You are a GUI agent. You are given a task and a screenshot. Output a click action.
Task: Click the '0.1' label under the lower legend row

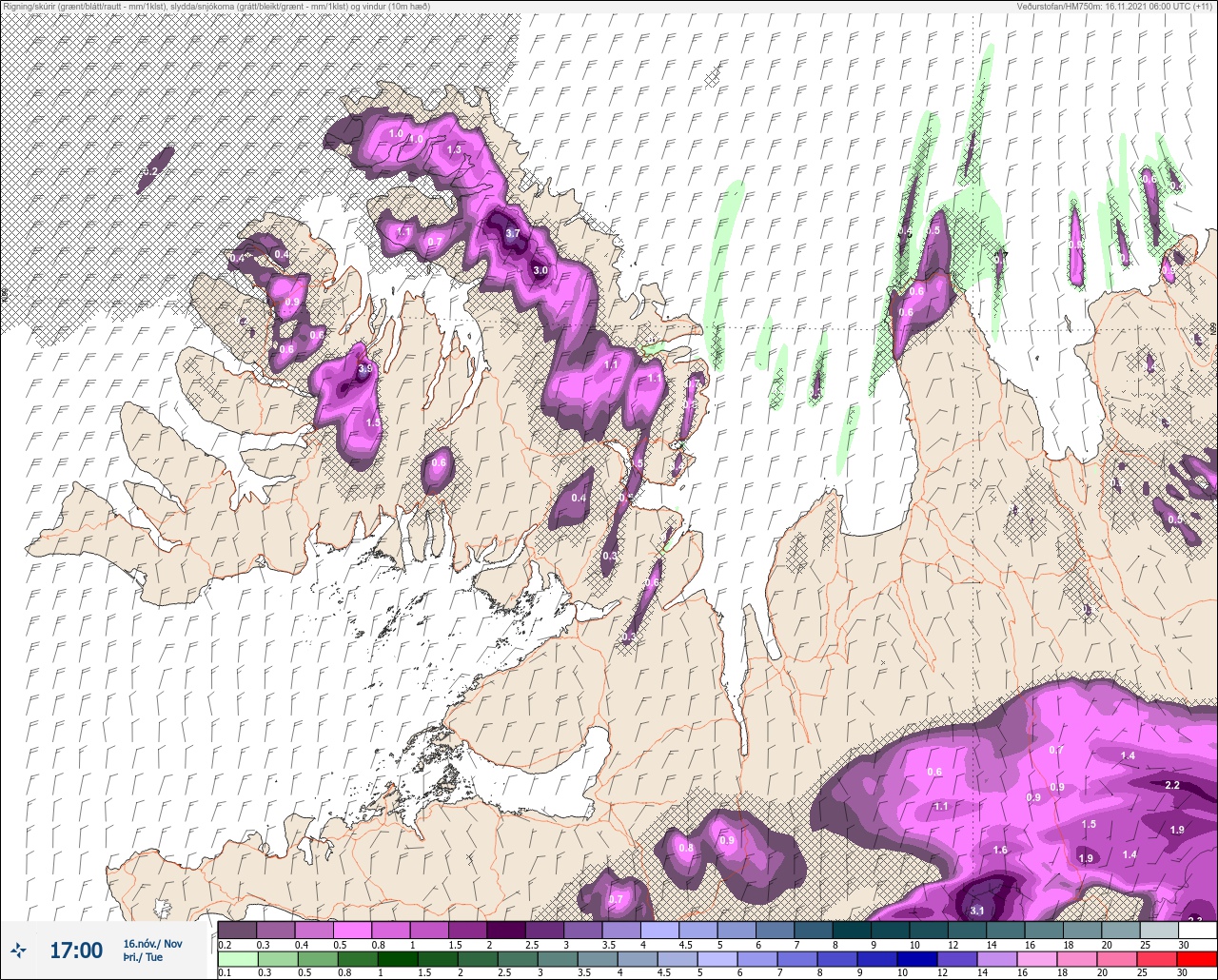click(x=225, y=972)
